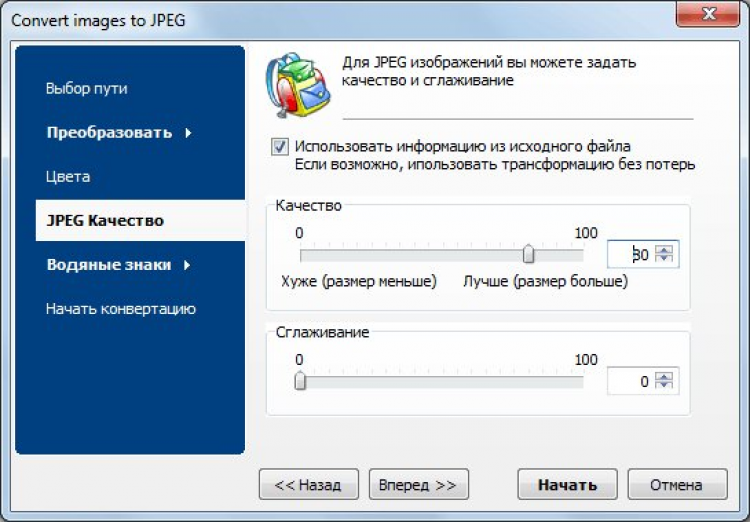Go to the Цвета settings page
This screenshot has width=750, height=522.
[68, 177]
